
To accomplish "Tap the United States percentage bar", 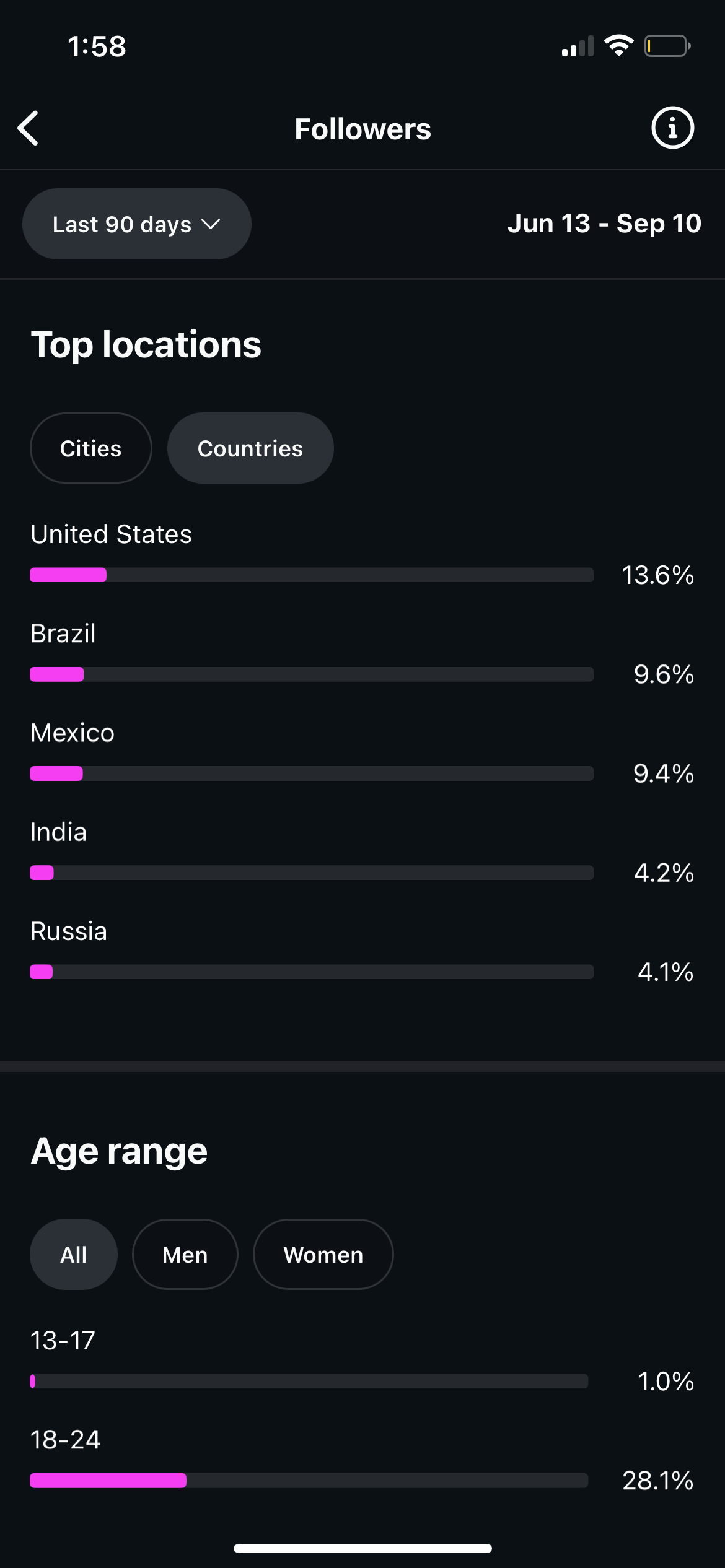I will (311, 575).
